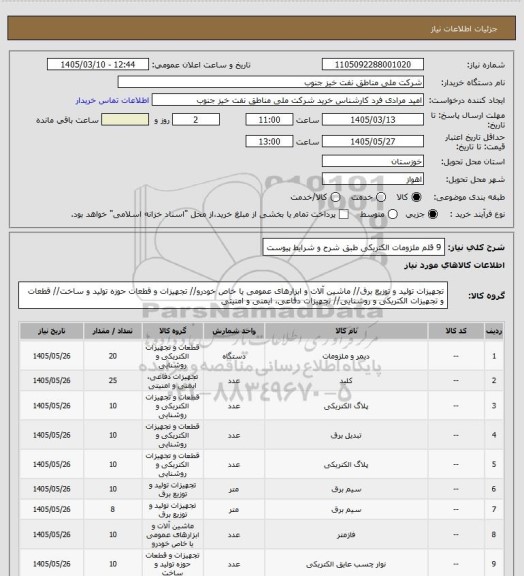The image size is (524, 576).
Task: Select the خدمت radio button
Action: (x=381, y=197)
